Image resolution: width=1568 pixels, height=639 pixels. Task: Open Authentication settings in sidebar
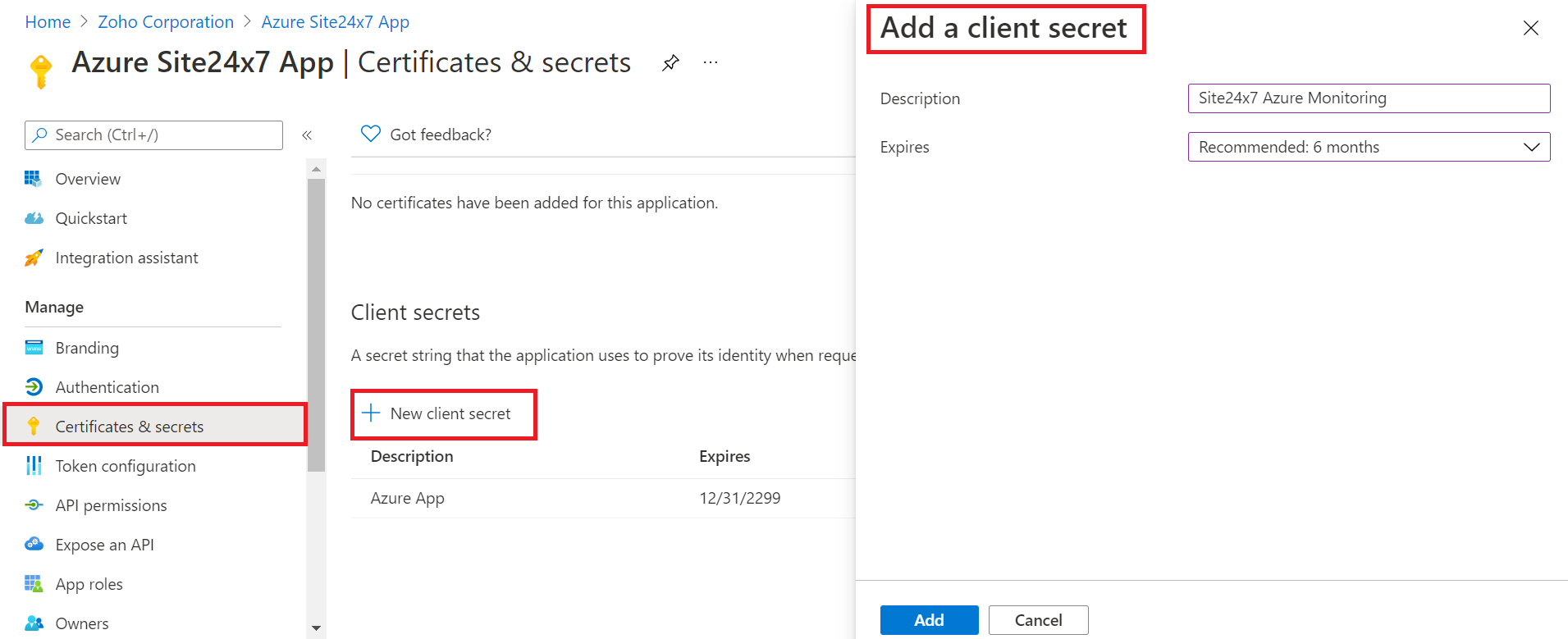107,387
